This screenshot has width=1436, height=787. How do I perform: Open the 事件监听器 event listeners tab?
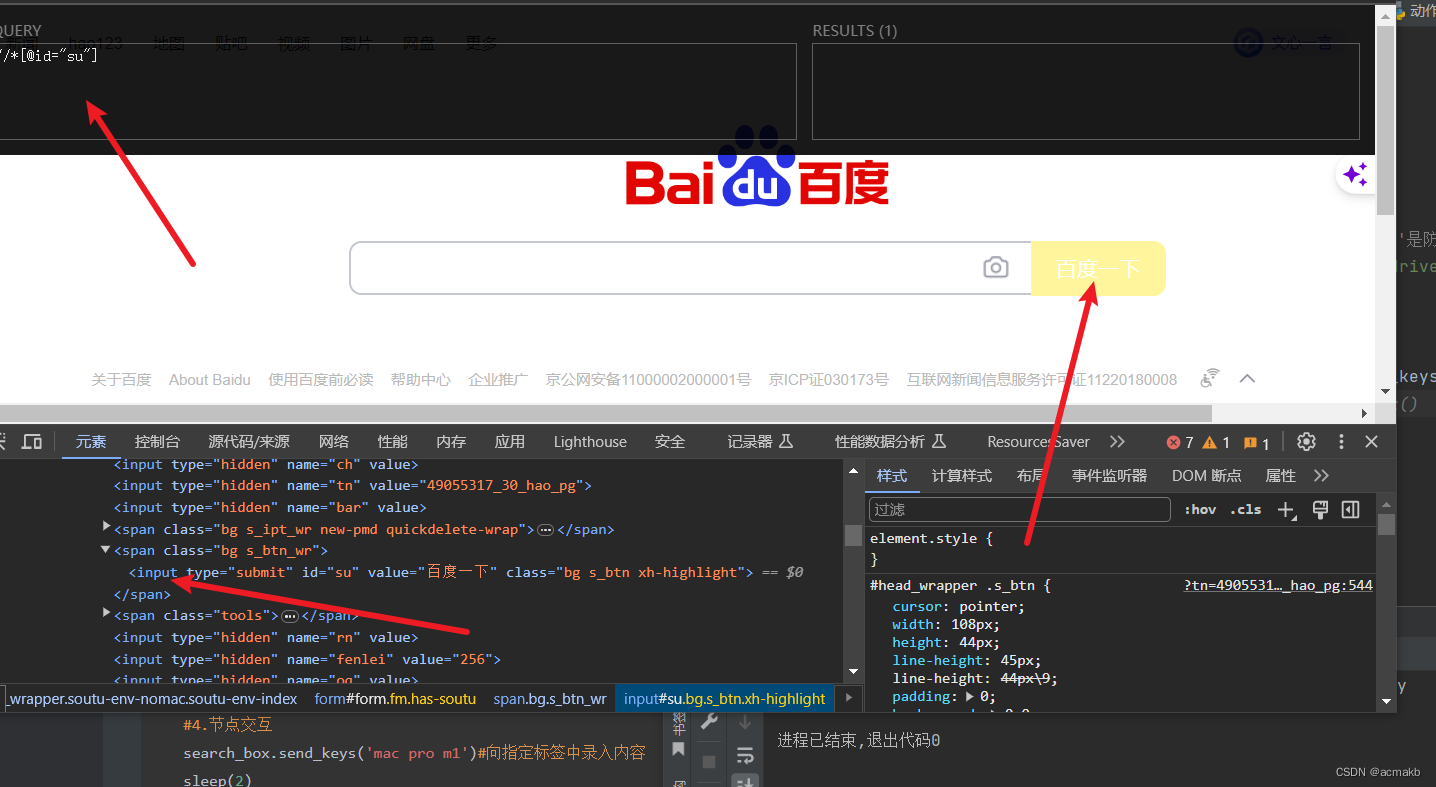pos(1109,476)
